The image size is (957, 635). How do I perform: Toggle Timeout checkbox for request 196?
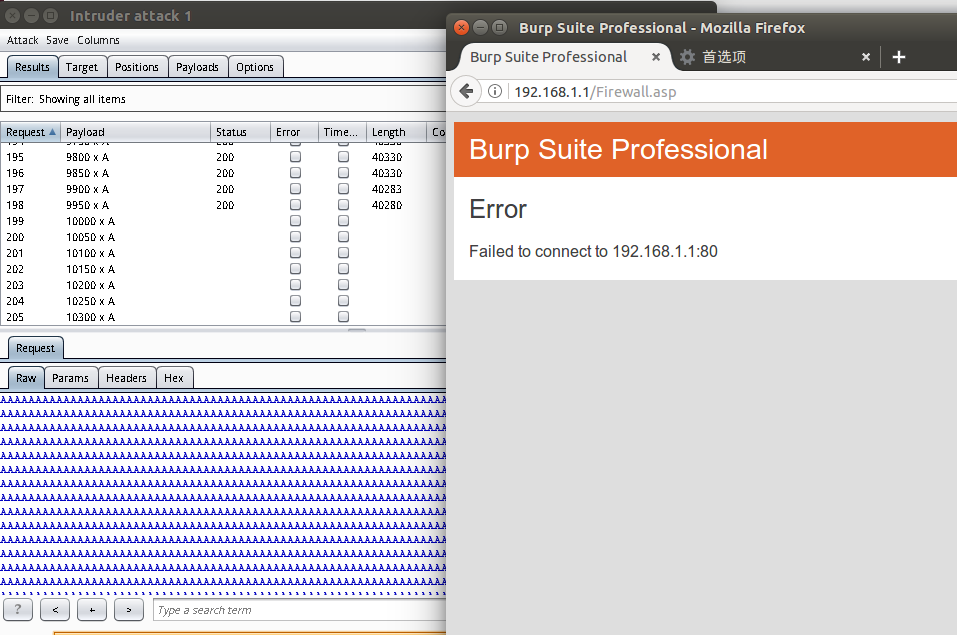(x=344, y=173)
